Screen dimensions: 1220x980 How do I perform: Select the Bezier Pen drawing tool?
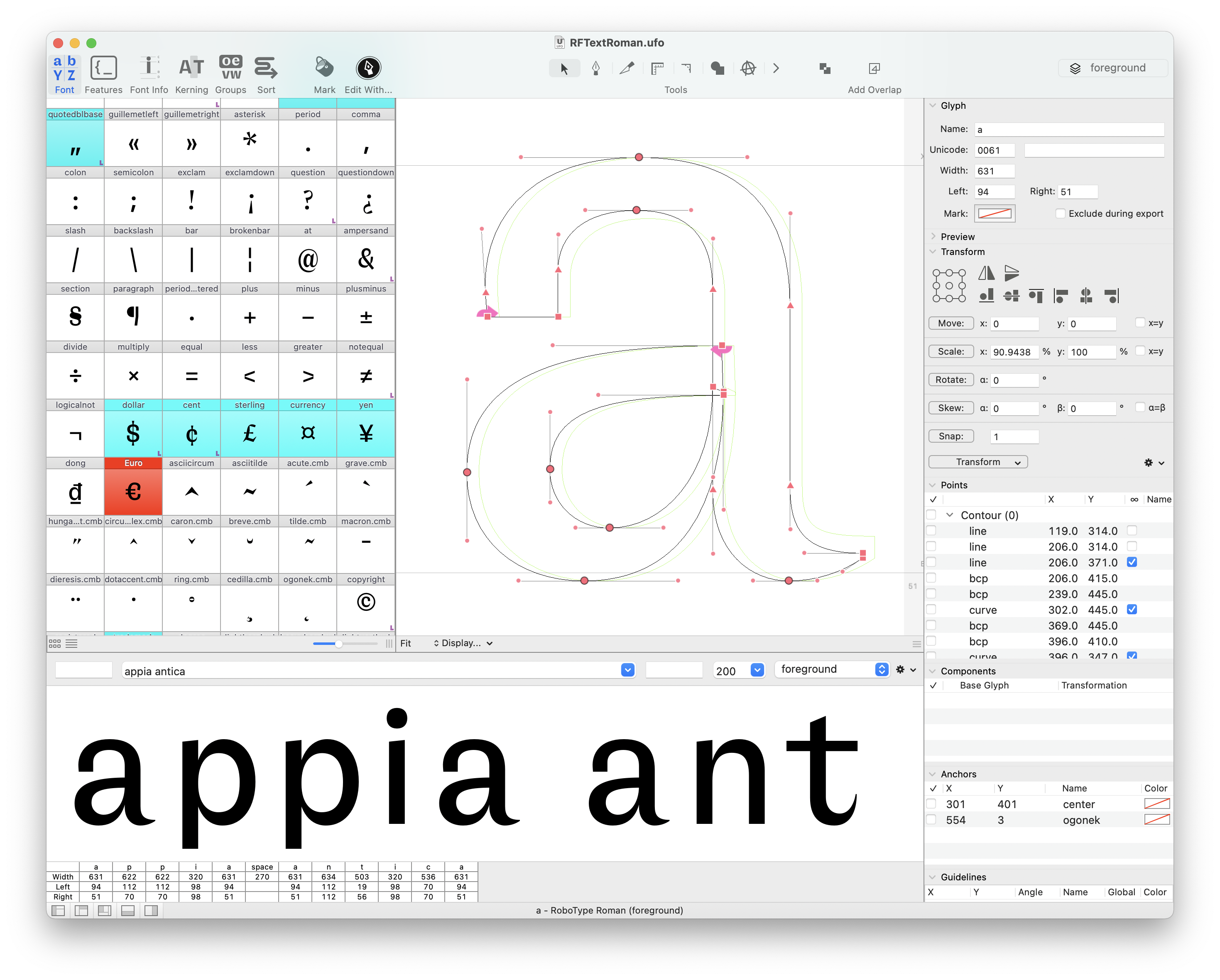pos(596,68)
